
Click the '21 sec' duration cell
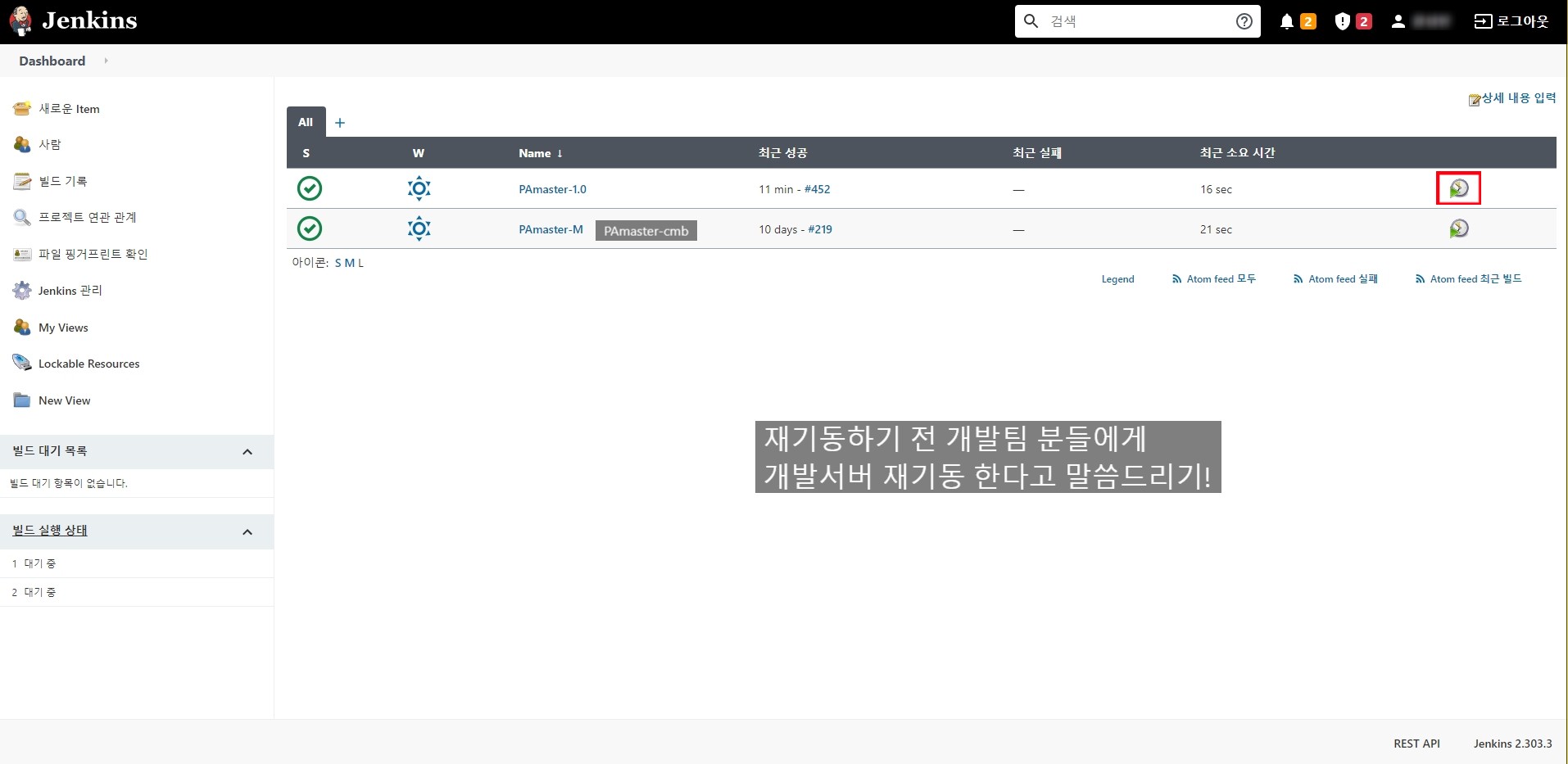coord(1216,229)
